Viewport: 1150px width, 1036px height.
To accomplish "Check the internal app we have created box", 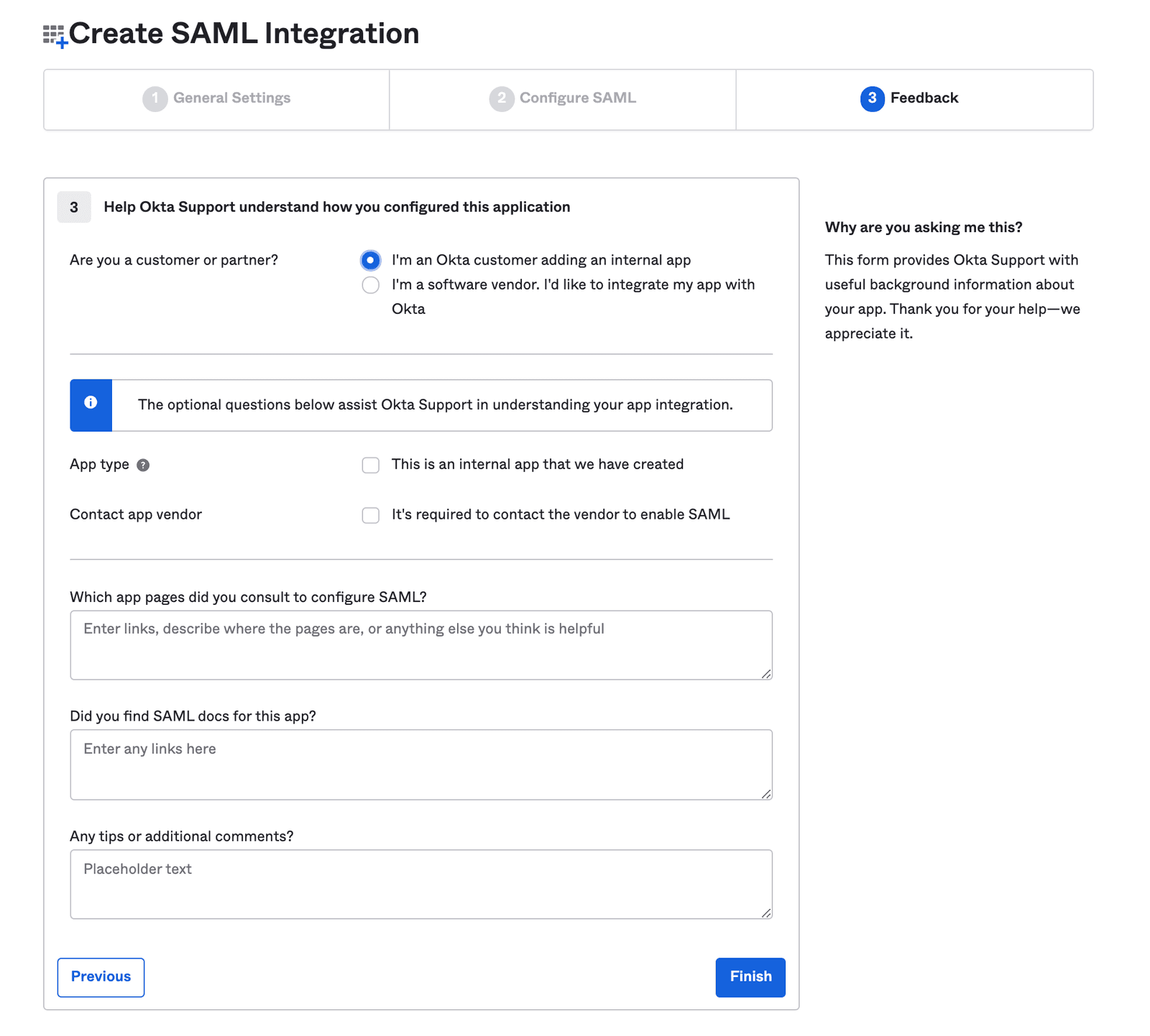I will [x=370, y=465].
